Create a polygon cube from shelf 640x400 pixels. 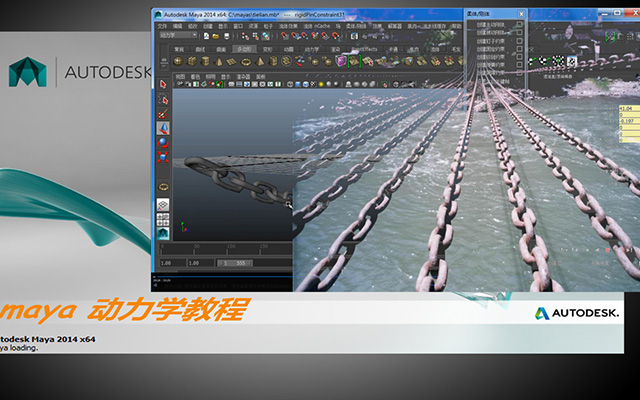tap(192, 61)
